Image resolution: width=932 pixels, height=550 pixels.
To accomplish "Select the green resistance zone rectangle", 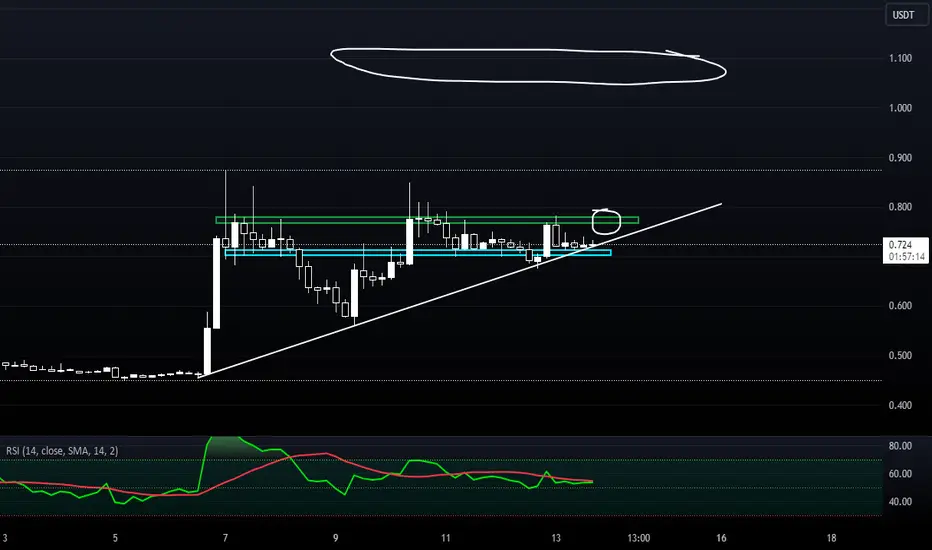I will coord(427,221).
